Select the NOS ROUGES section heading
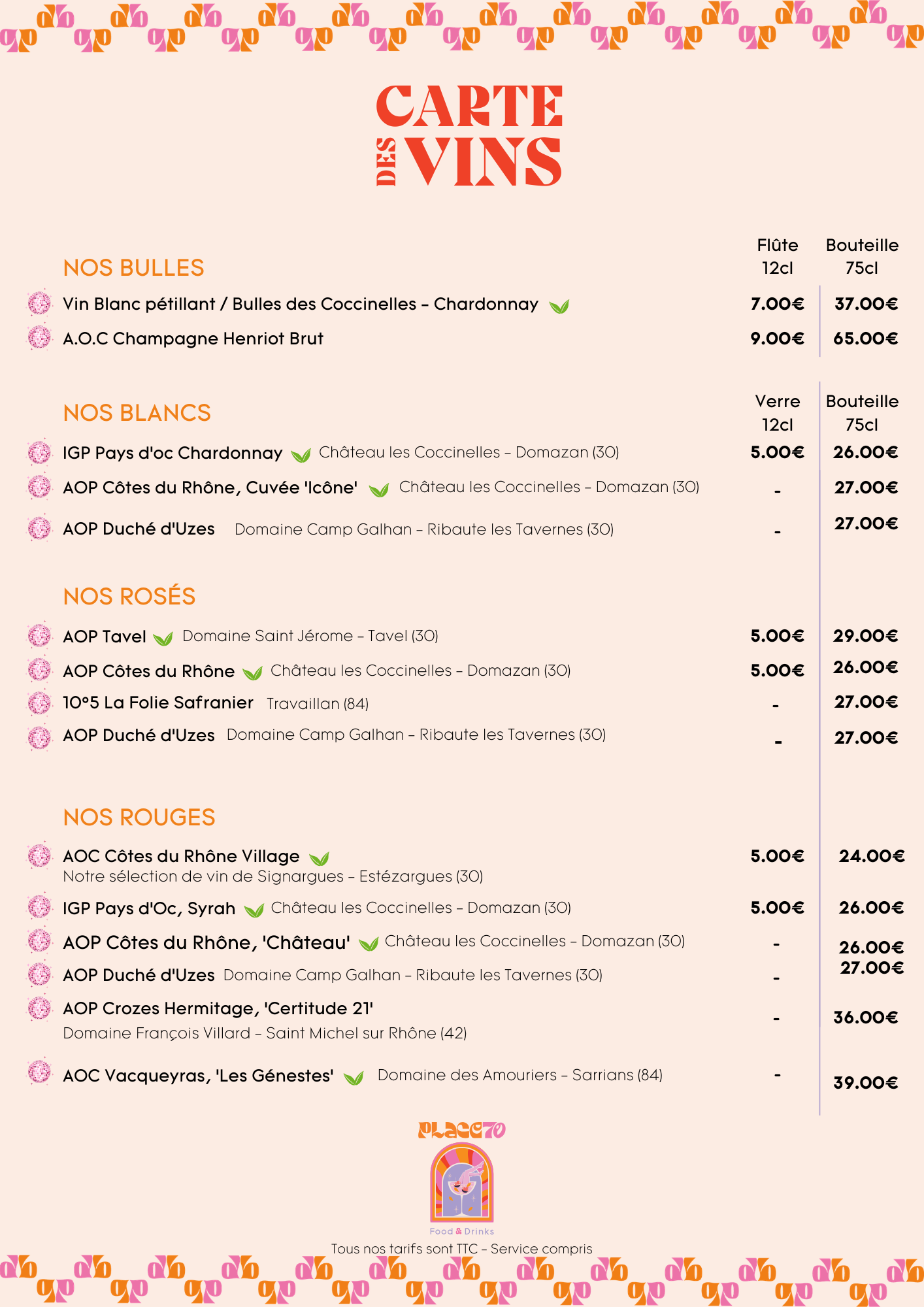This screenshot has height=1307, width=924. click(x=139, y=818)
